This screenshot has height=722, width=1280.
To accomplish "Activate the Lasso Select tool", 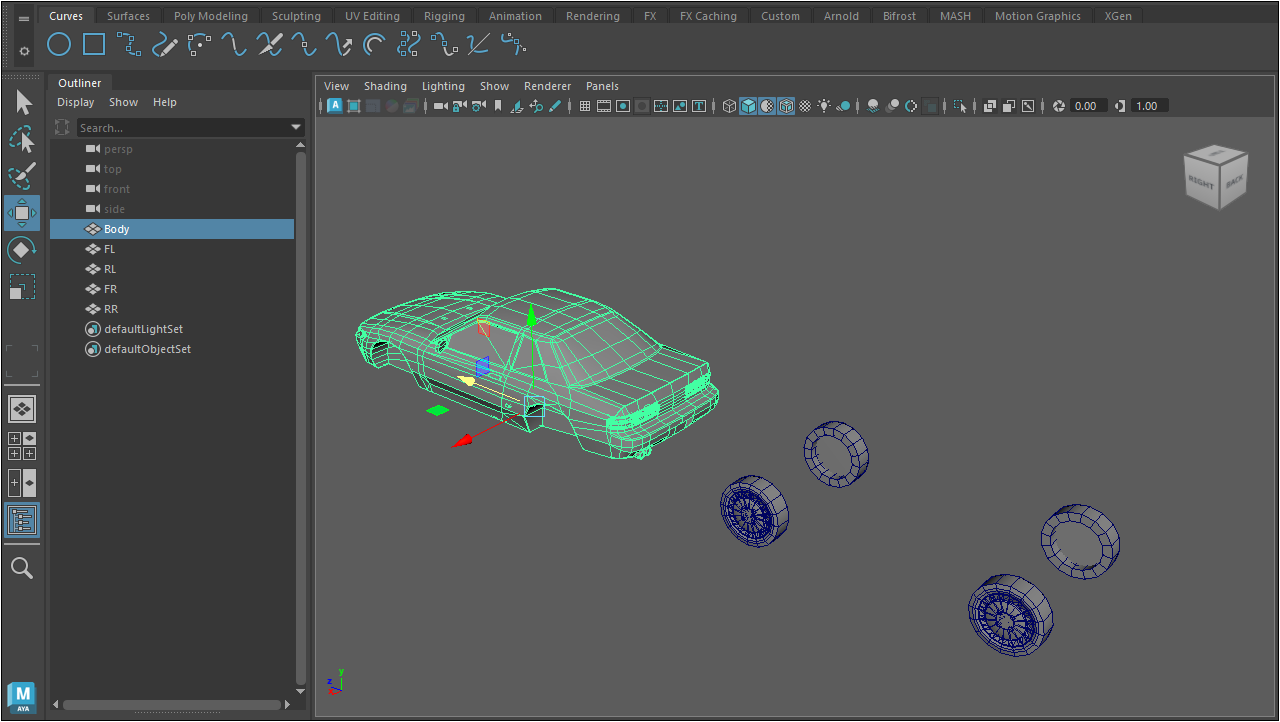I will [21, 140].
